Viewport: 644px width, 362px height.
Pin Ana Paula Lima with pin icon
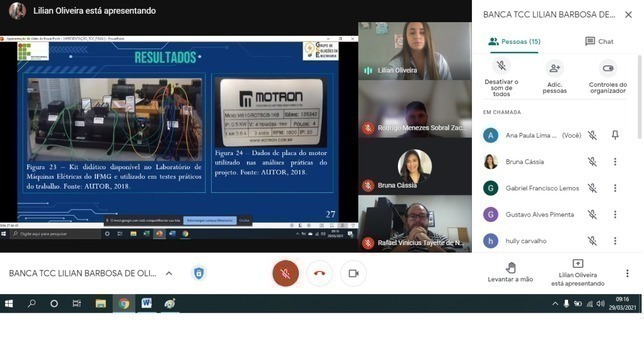coord(615,135)
